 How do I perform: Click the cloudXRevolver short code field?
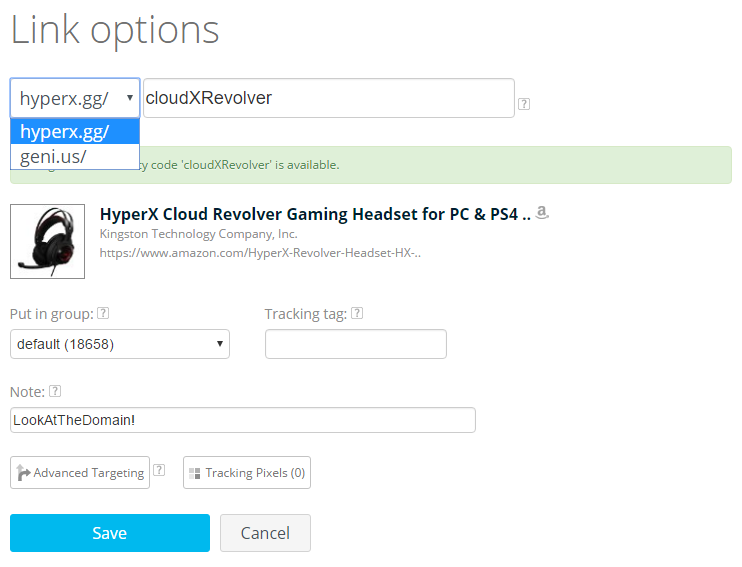[328, 98]
